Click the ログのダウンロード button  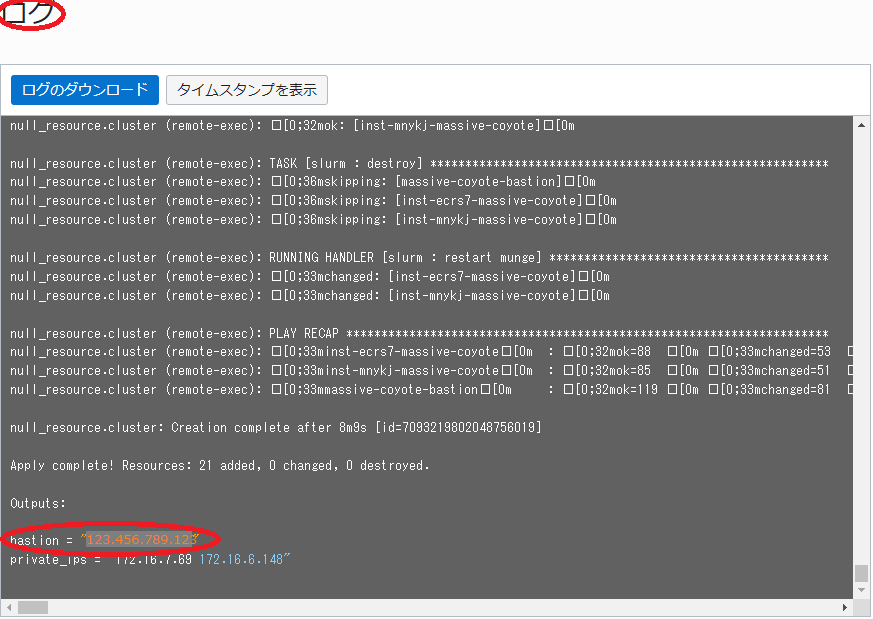85,90
